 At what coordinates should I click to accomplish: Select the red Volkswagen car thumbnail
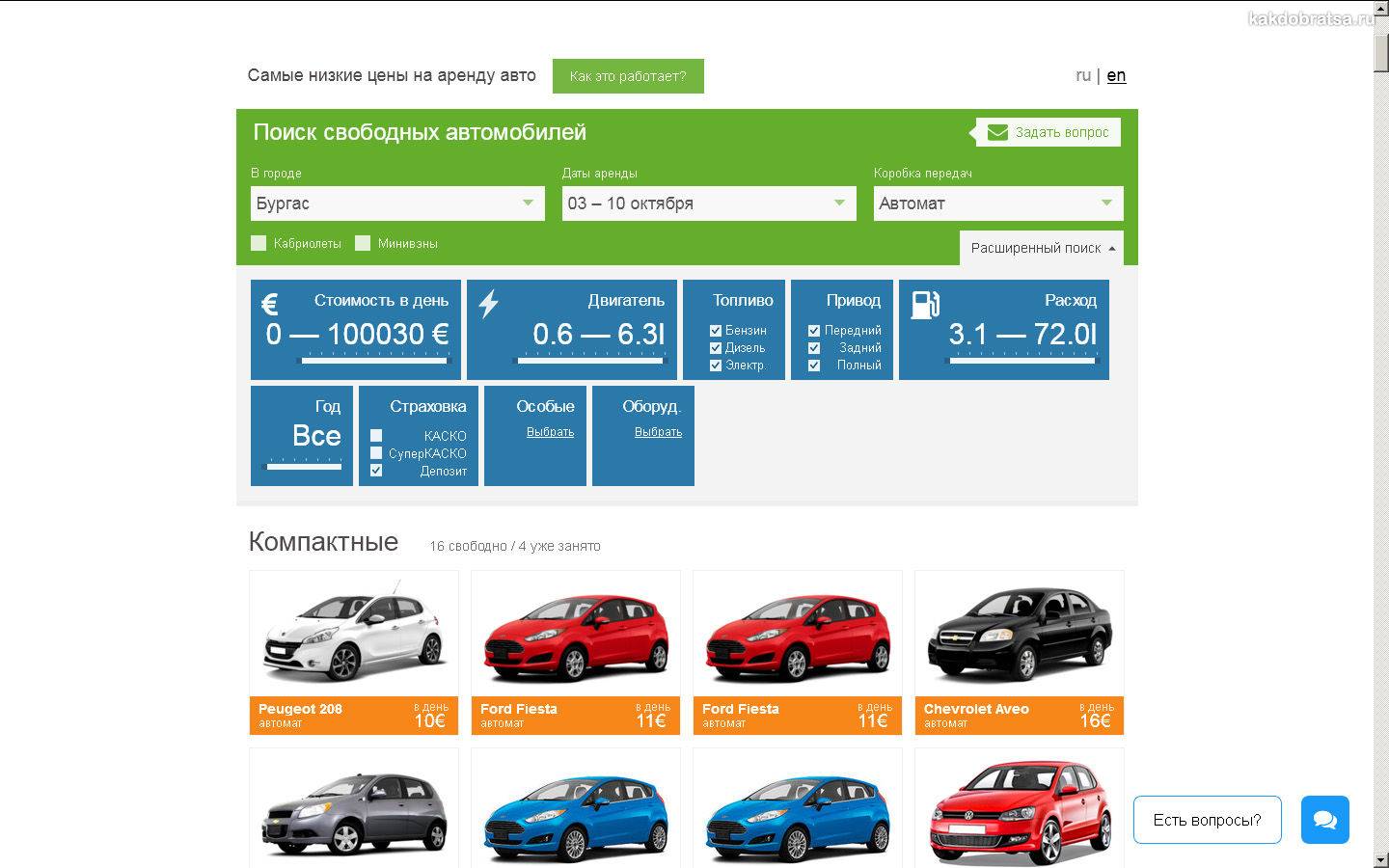[x=1020, y=814]
